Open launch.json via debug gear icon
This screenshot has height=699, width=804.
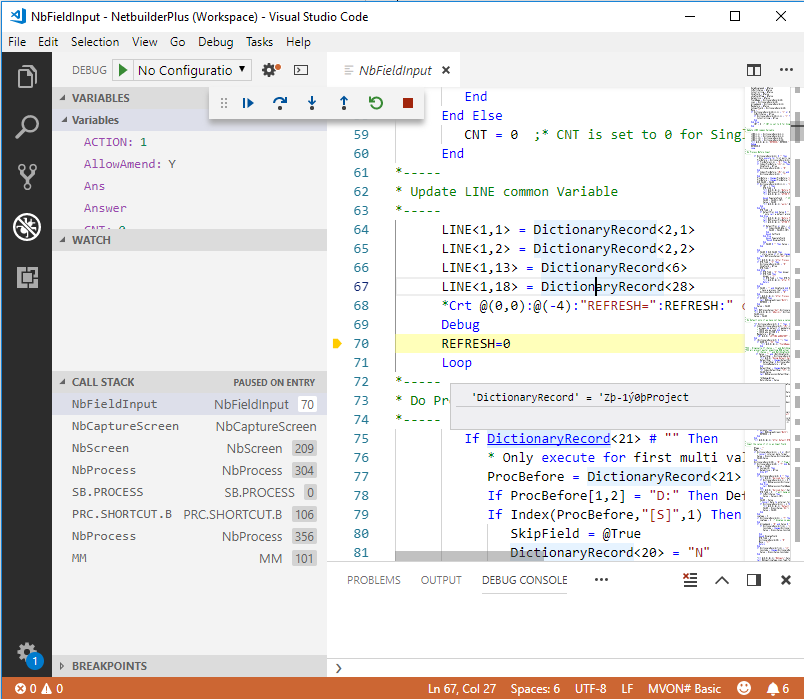[271, 70]
